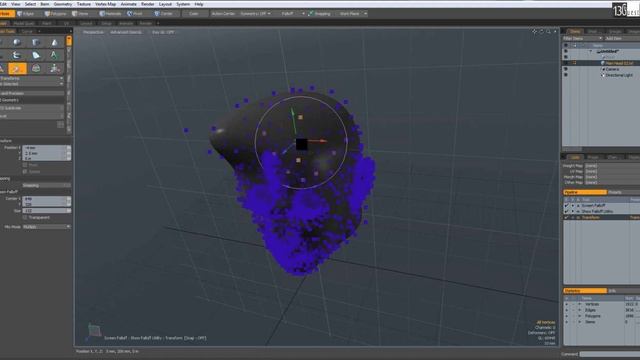Open the Mix Mode Multiply dropdown

47,227
